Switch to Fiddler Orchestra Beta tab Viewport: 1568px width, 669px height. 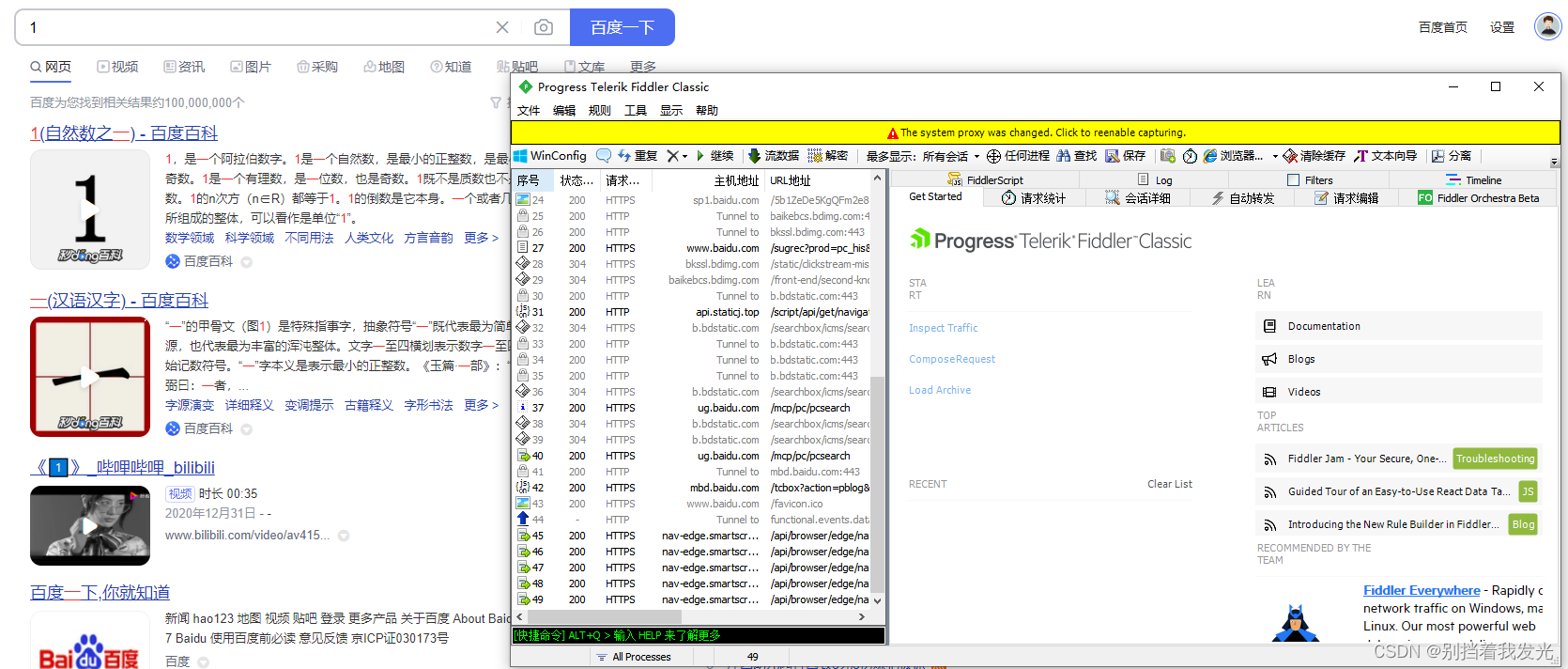tap(1478, 198)
